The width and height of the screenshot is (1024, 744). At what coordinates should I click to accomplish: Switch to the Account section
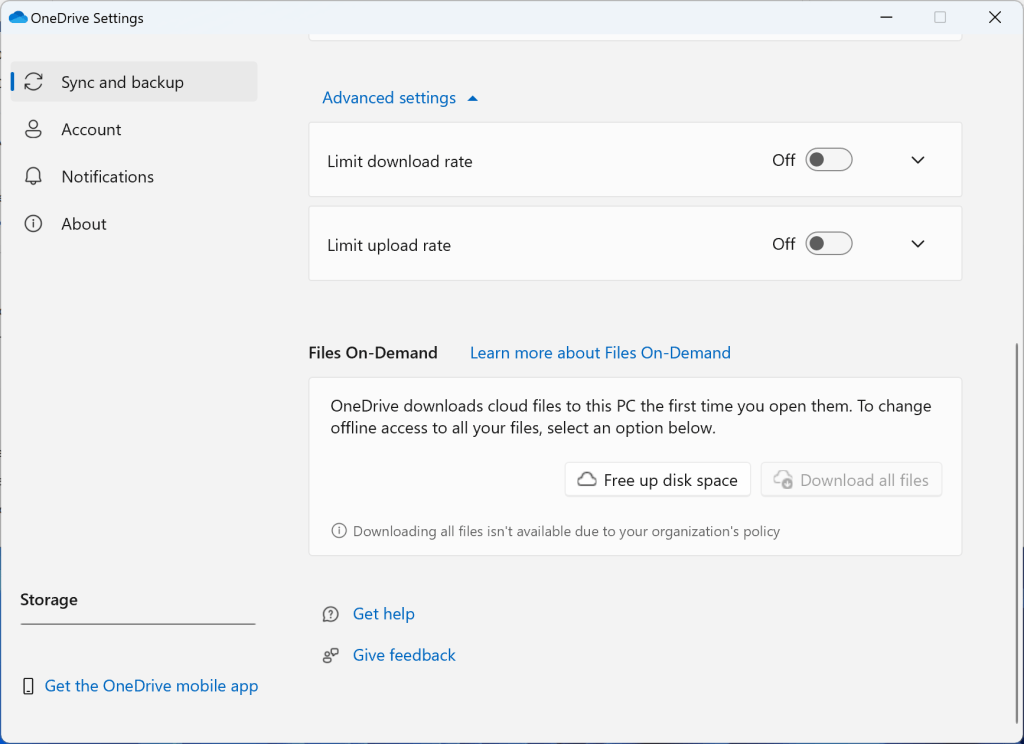pyautogui.click(x=92, y=129)
